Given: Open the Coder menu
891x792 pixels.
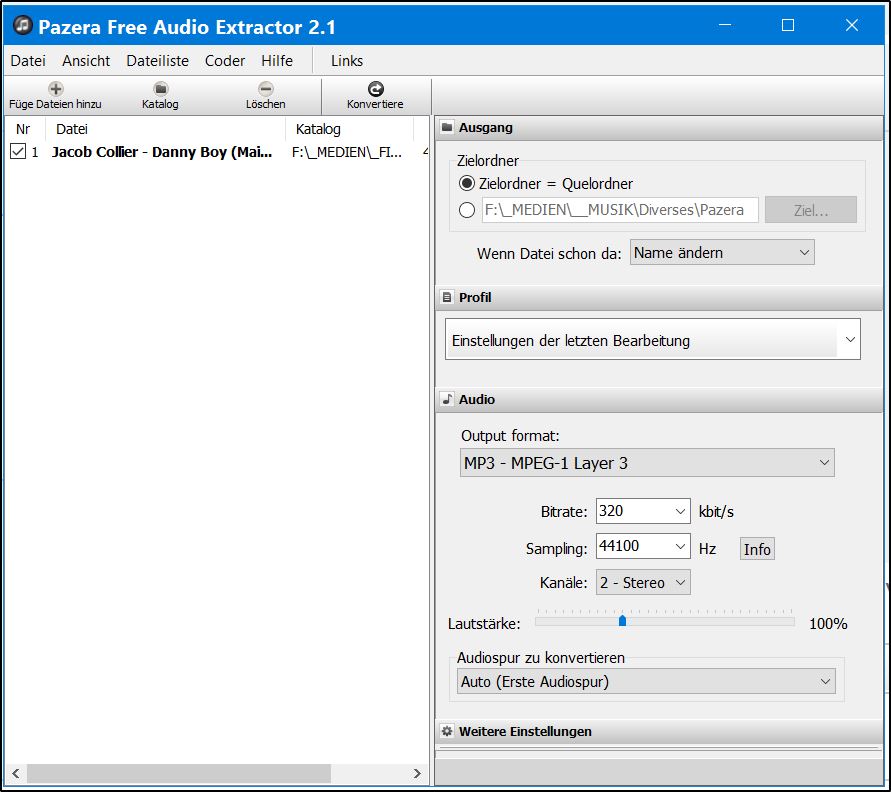Looking at the screenshot, I should pyautogui.click(x=225, y=61).
